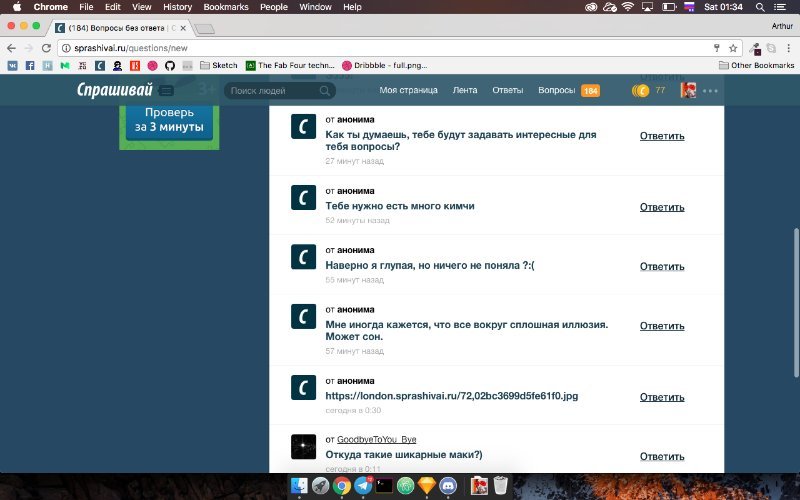Open the GoodbyeToYou_Bye profile link
800x500 pixels.
point(377,439)
